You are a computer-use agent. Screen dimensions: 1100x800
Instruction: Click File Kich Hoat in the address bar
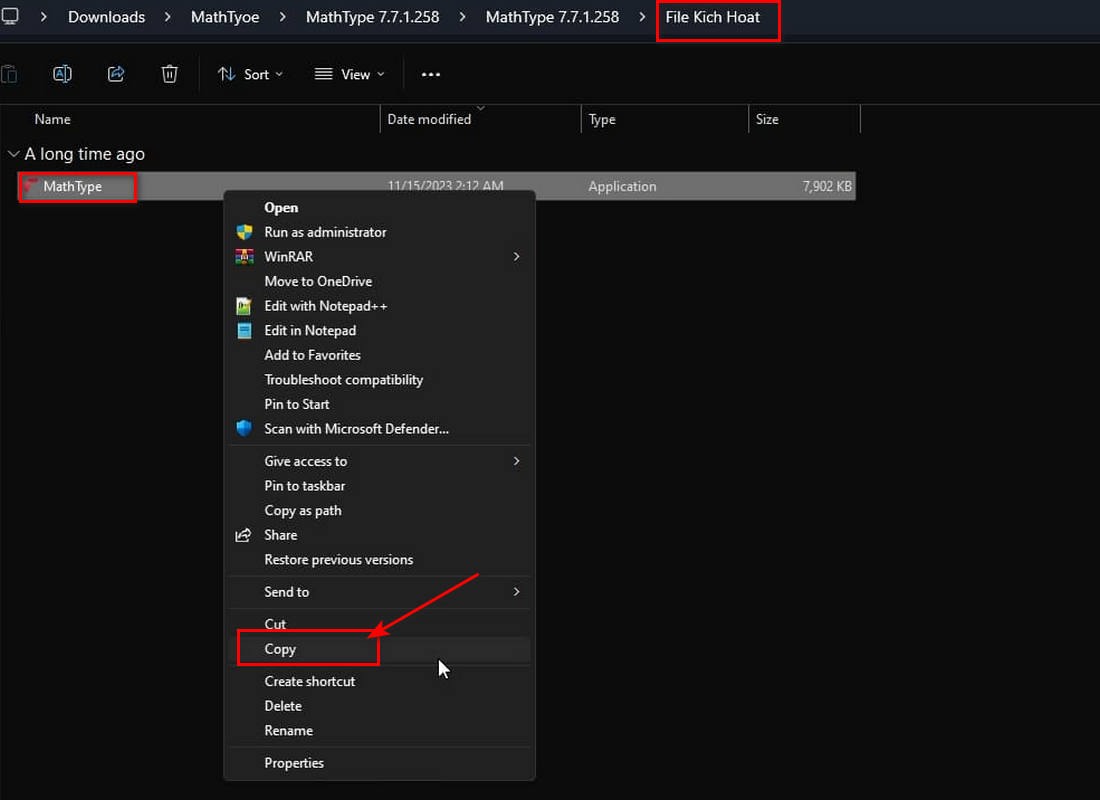point(713,17)
